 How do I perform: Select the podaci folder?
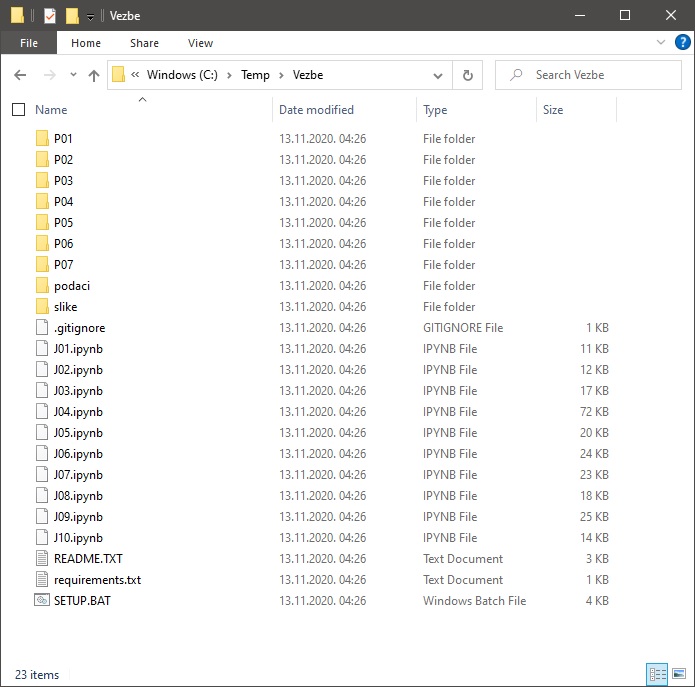pos(72,286)
